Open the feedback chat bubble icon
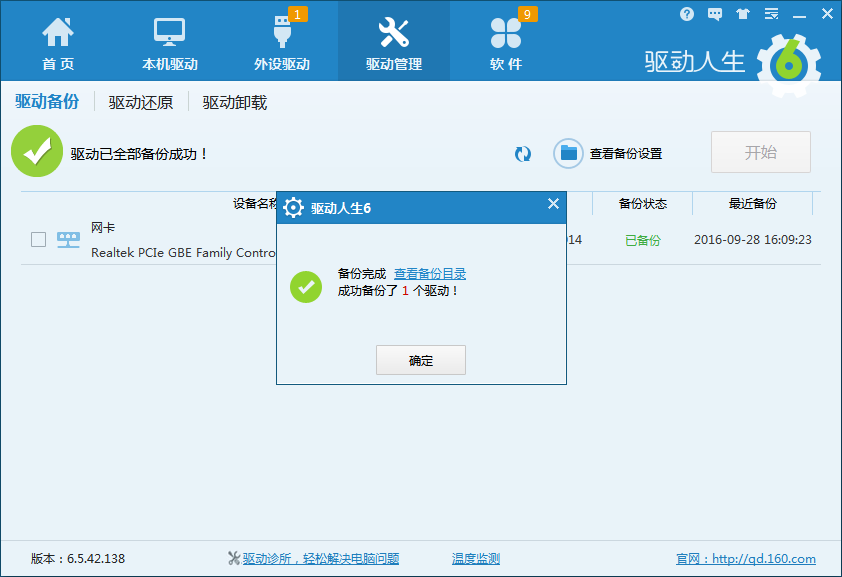The height and width of the screenshot is (577, 842). point(715,14)
